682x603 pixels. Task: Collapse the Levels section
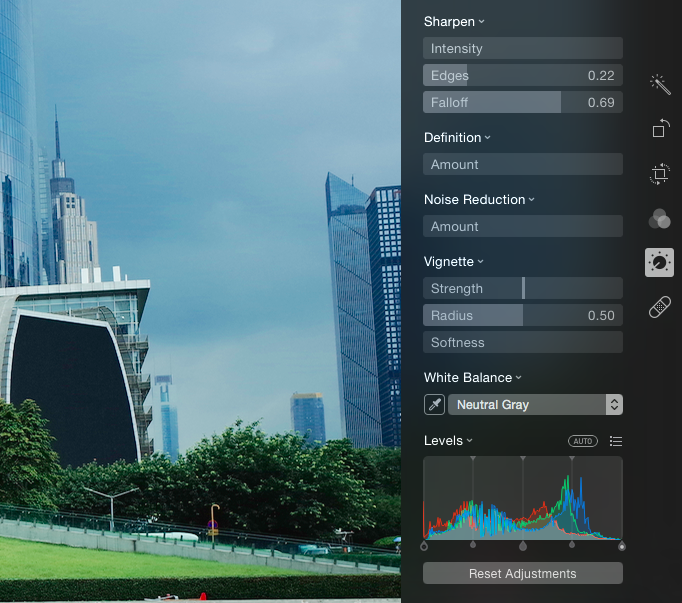(470, 441)
